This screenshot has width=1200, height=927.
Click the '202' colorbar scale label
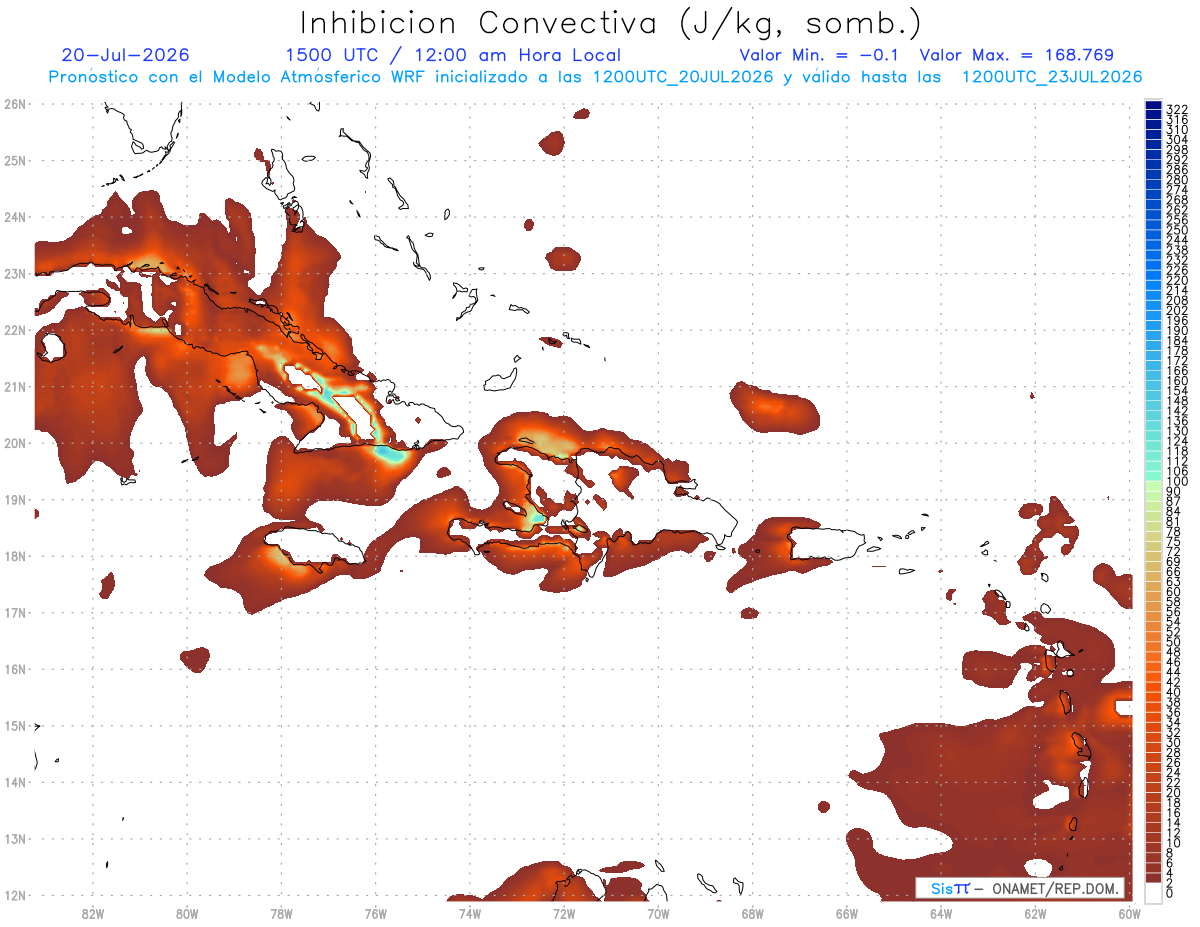pos(1177,311)
